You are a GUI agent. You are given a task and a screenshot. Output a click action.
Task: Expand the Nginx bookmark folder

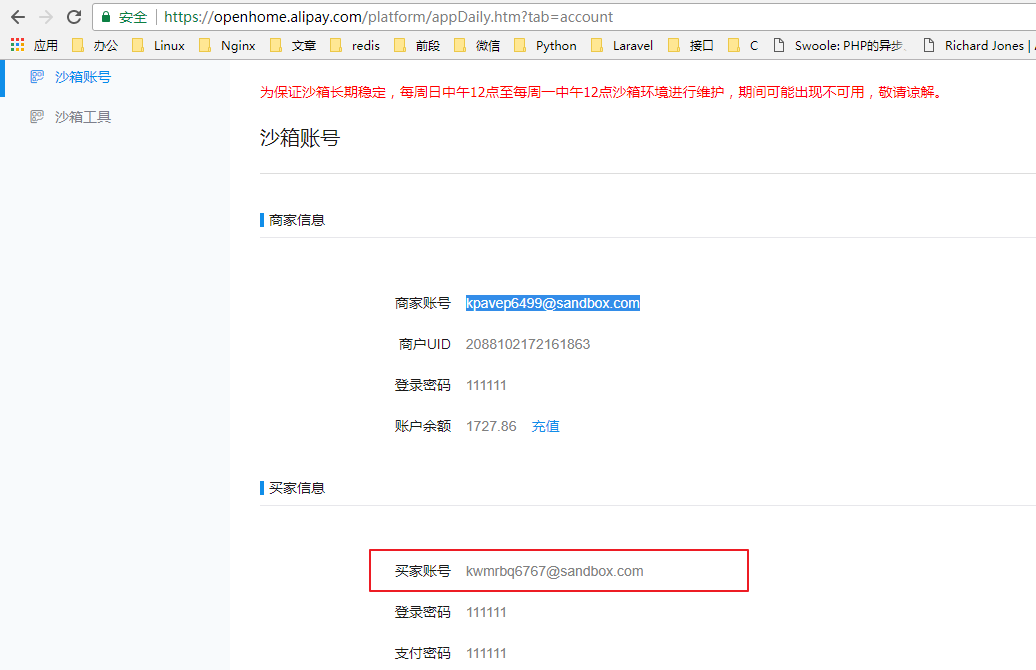pyautogui.click(x=227, y=45)
